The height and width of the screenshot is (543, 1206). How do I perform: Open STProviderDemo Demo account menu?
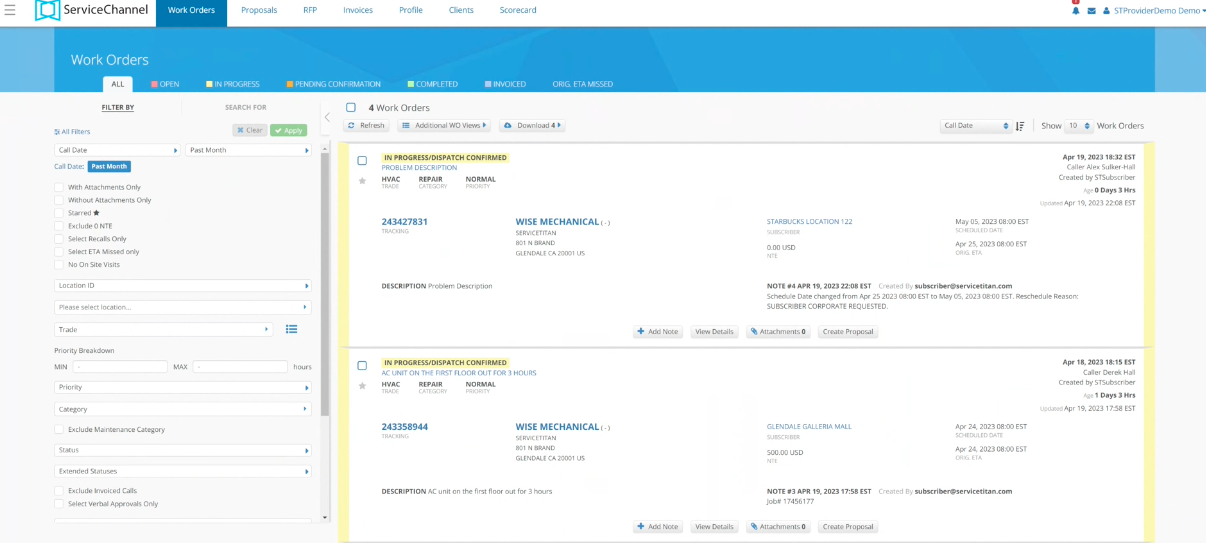[x=1160, y=11]
